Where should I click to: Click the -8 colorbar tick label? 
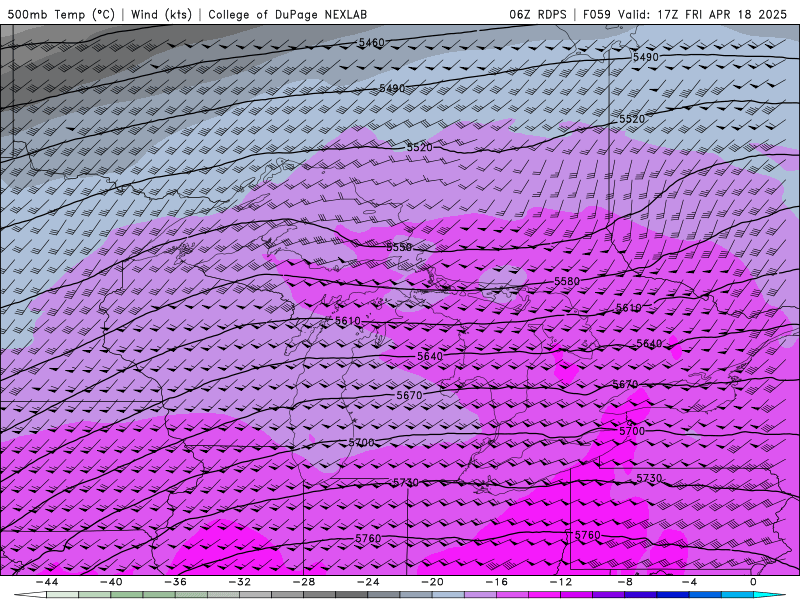(626, 582)
